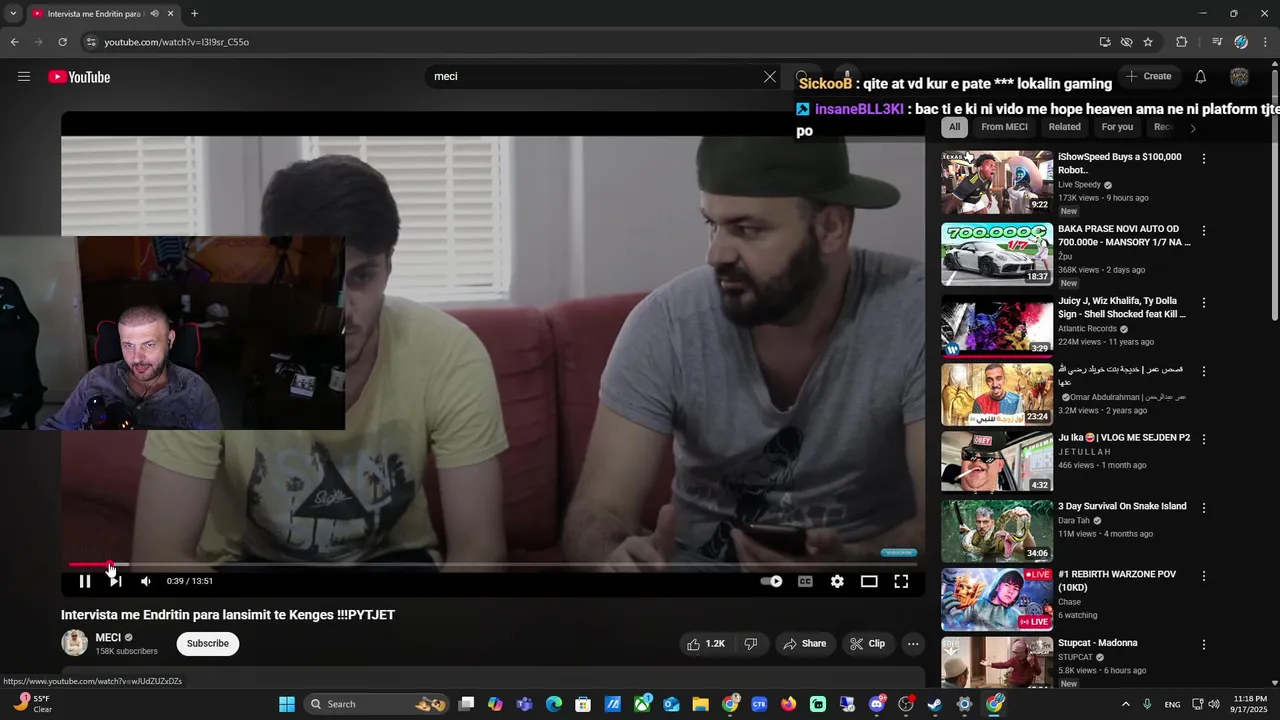This screenshot has height=720, width=1280.
Task: Open options for IShowSpeed robot video
Action: point(1204,159)
